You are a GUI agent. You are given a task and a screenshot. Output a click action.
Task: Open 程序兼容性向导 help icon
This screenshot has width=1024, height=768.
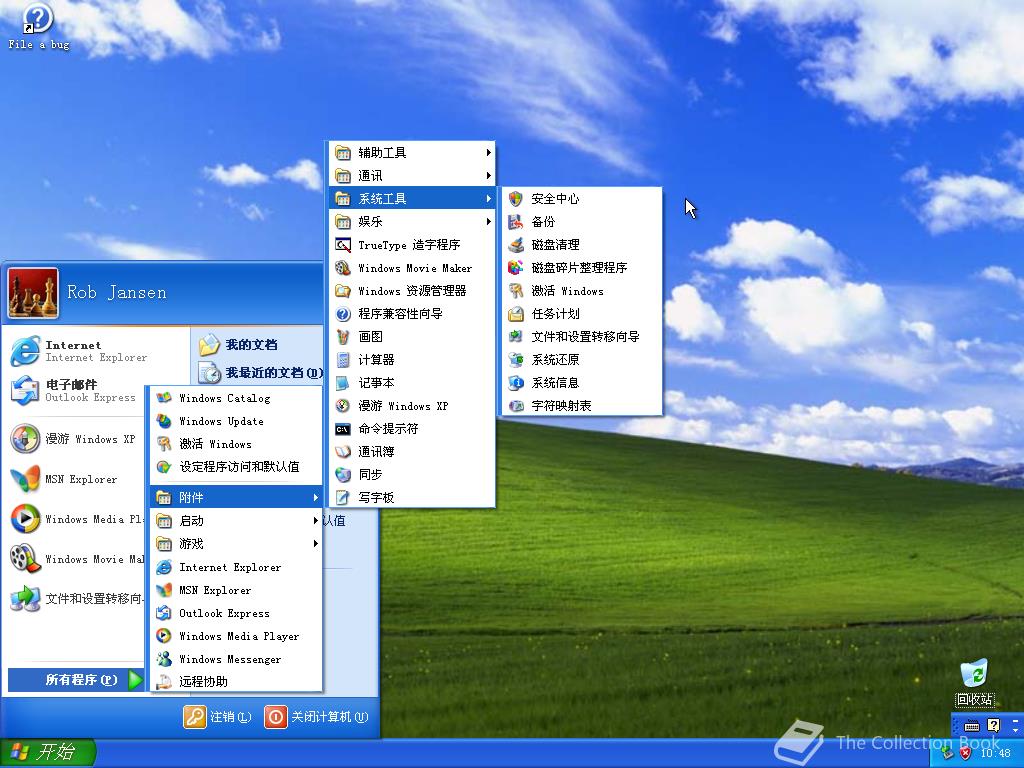343,314
